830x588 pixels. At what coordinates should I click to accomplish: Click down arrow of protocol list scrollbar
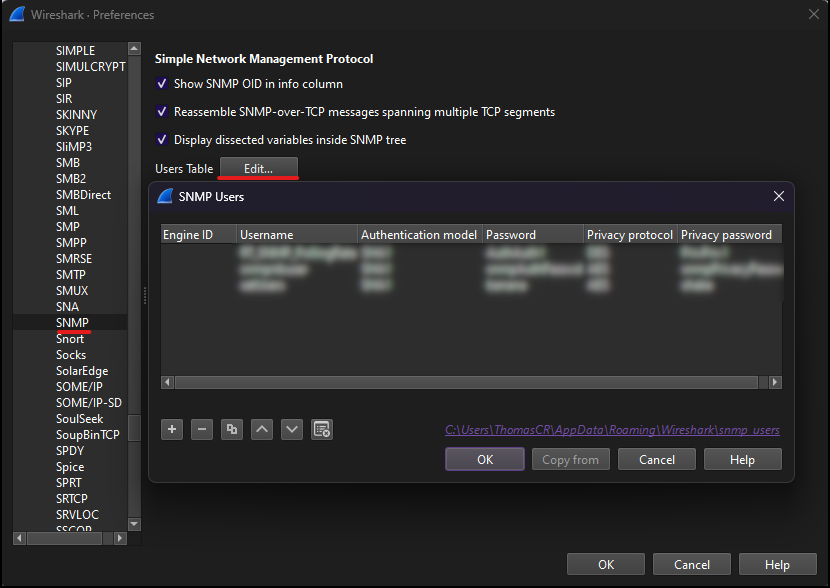coord(134,524)
